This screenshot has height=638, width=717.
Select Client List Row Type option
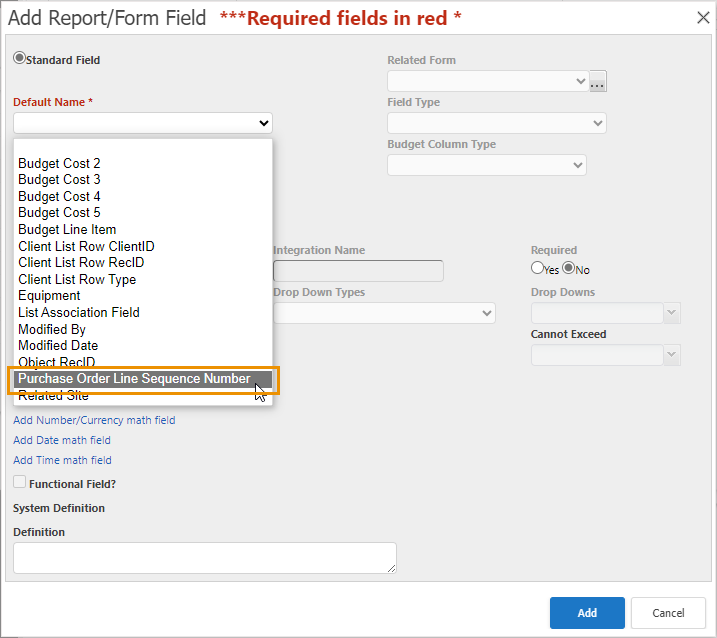pyautogui.click(x=143, y=279)
